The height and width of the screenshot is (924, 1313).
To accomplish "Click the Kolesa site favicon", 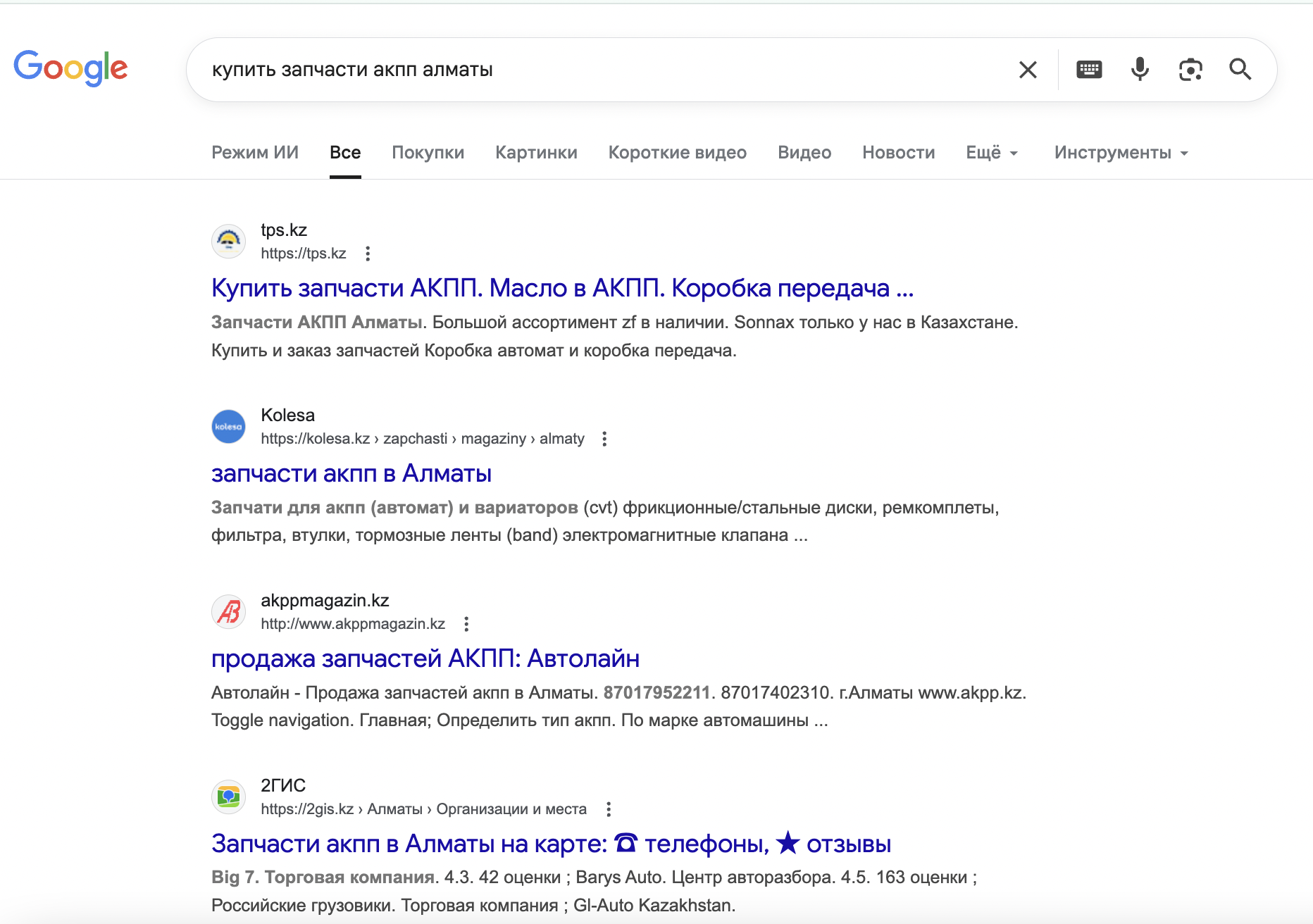I will click(x=229, y=427).
